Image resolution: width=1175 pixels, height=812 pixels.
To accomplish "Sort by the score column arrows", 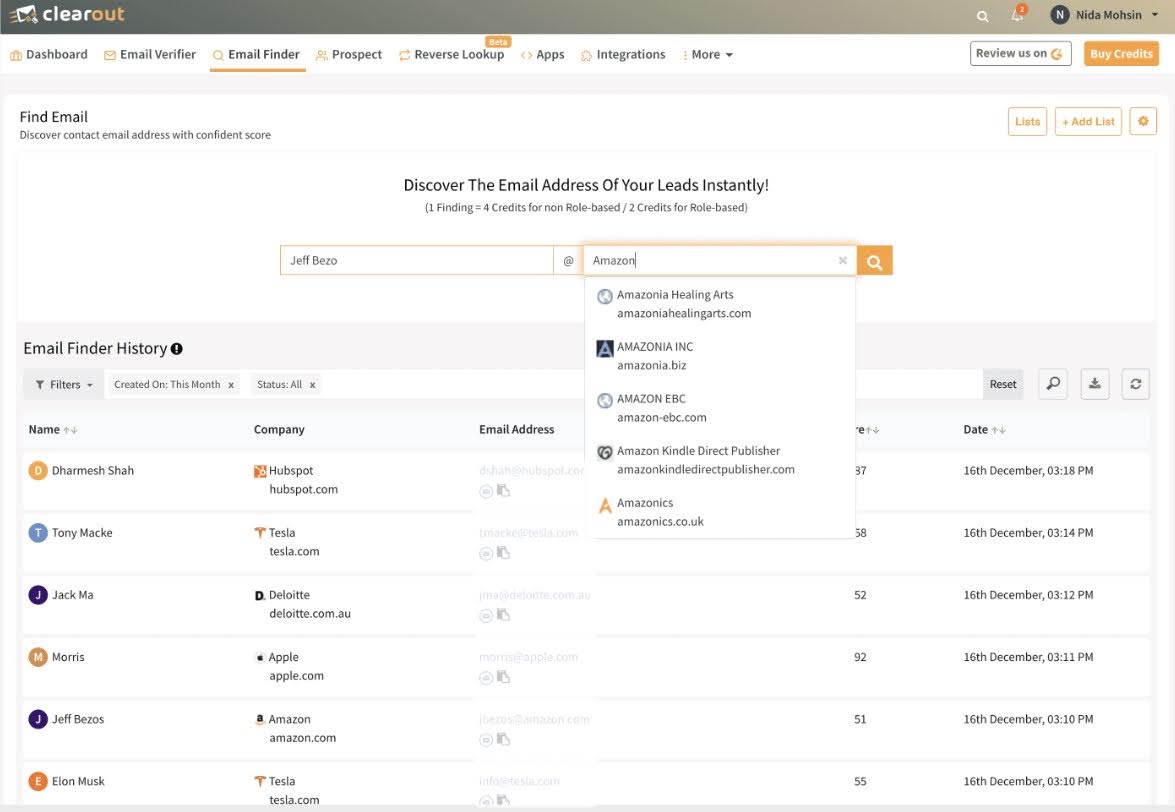I will point(872,430).
